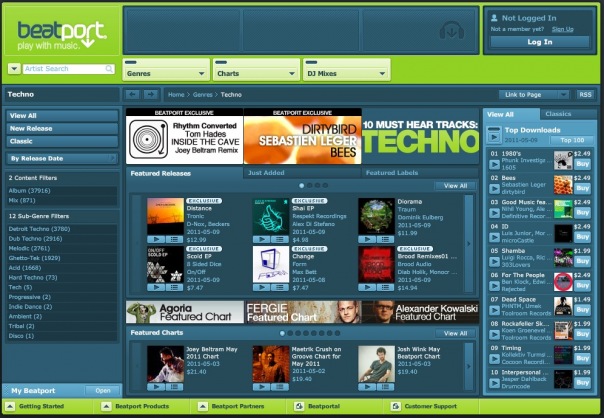Open tracklist icon for Distance release
Image resolution: width=604 pixels, height=418 pixels.
tap(174, 239)
